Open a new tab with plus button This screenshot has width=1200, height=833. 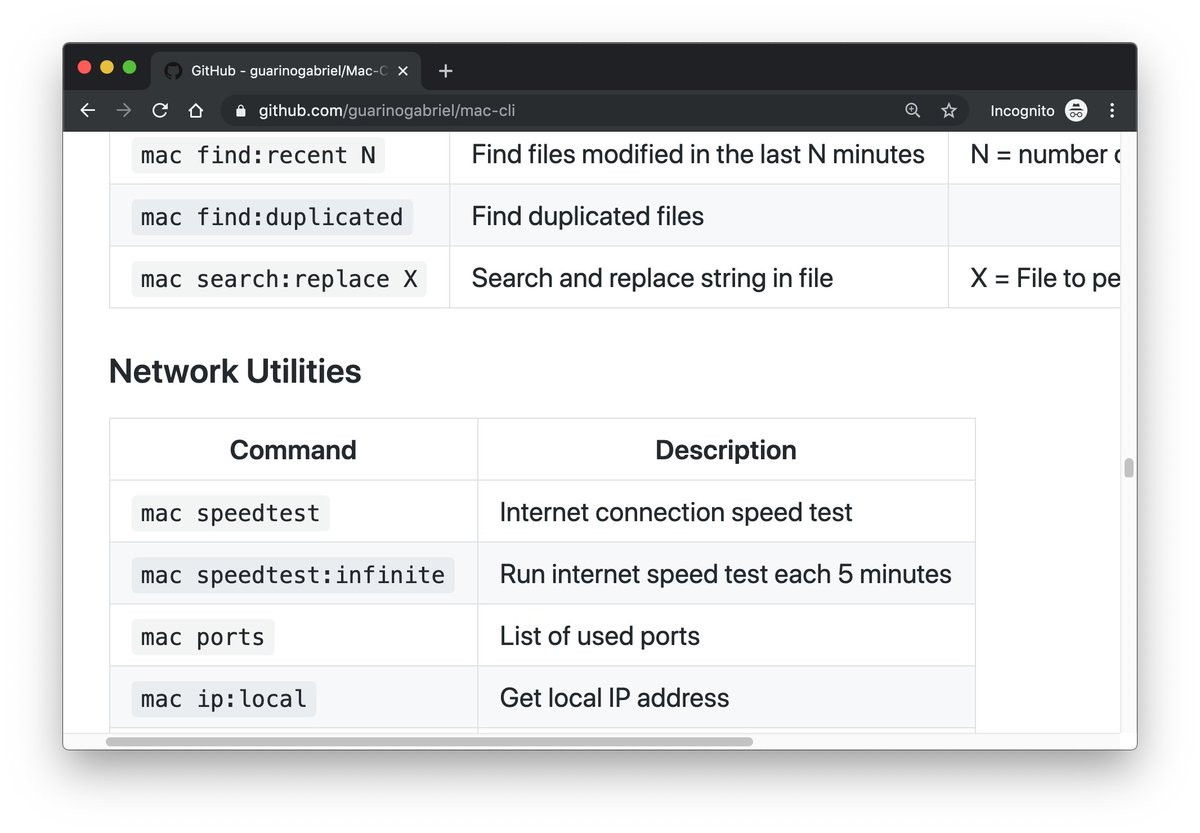446,71
